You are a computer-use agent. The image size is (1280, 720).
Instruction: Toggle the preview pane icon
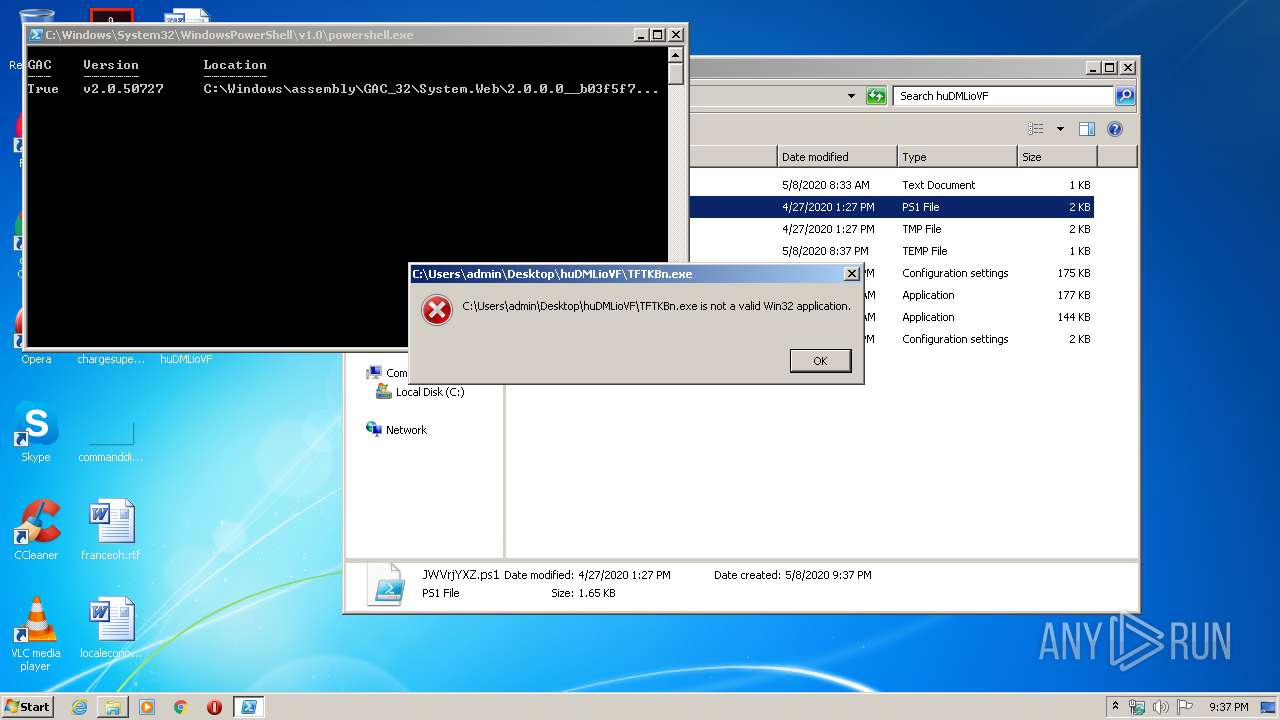pyautogui.click(x=1087, y=129)
